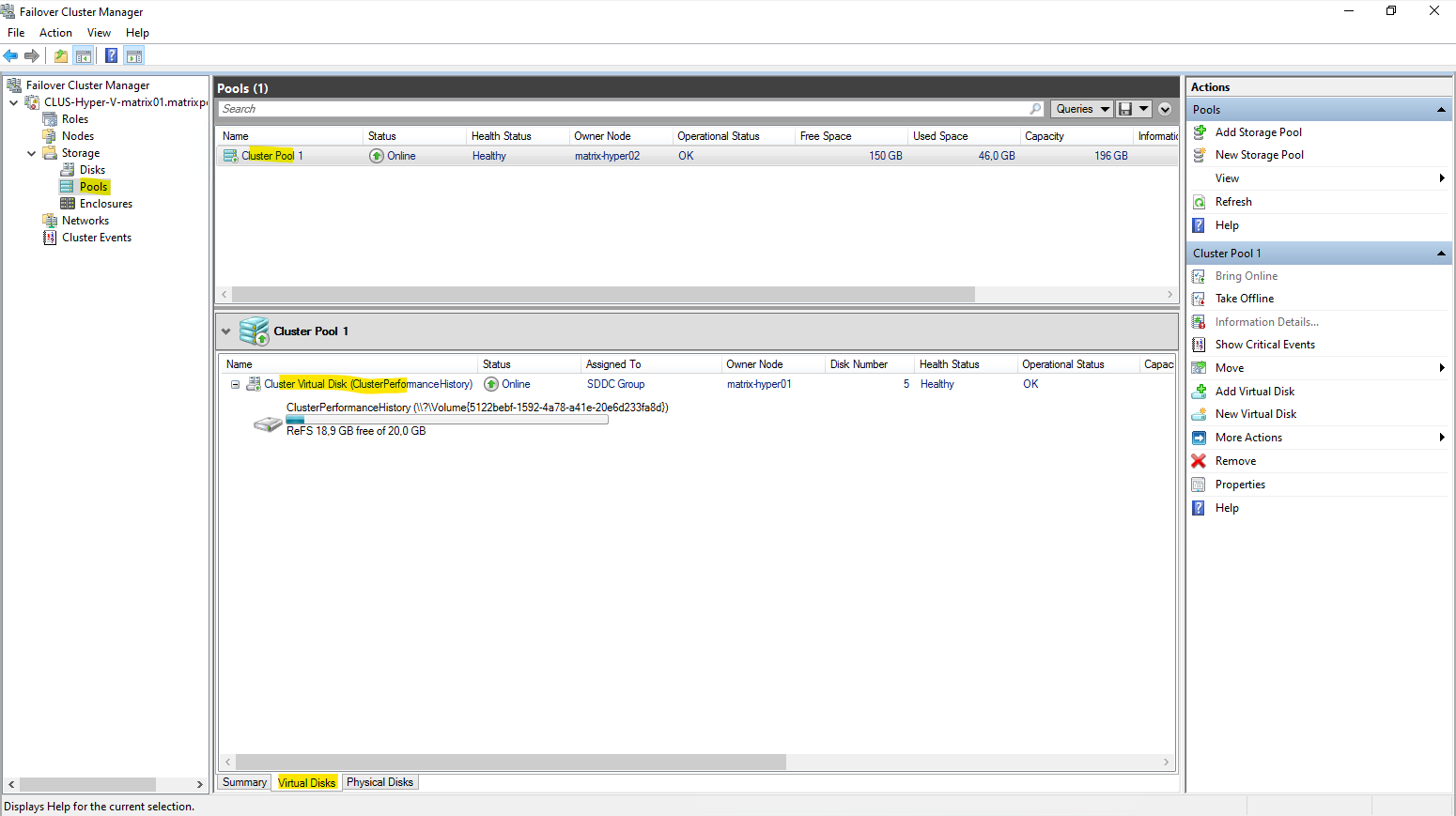Click the Refresh icon in Pools actions
The image size is (1456, 816).
pyautogui.click(x=1199, y=202)
